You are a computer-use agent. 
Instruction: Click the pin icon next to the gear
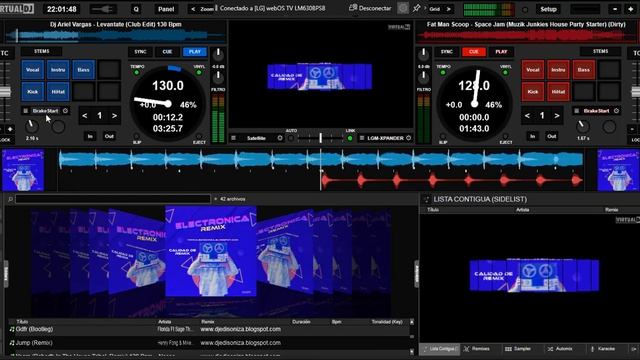point(416,8)
